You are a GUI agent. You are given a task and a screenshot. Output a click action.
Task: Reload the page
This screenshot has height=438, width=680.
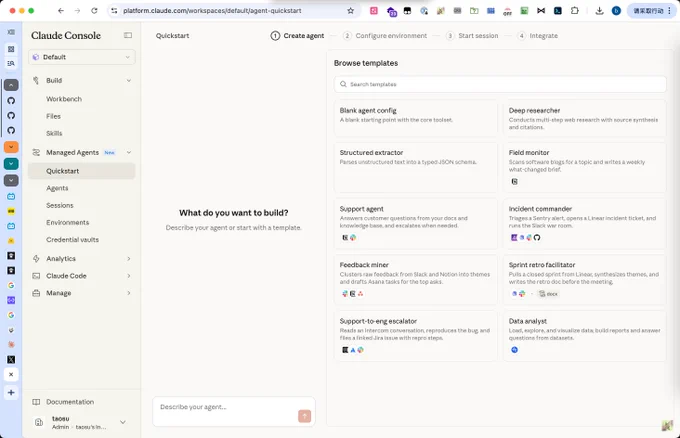94,11
